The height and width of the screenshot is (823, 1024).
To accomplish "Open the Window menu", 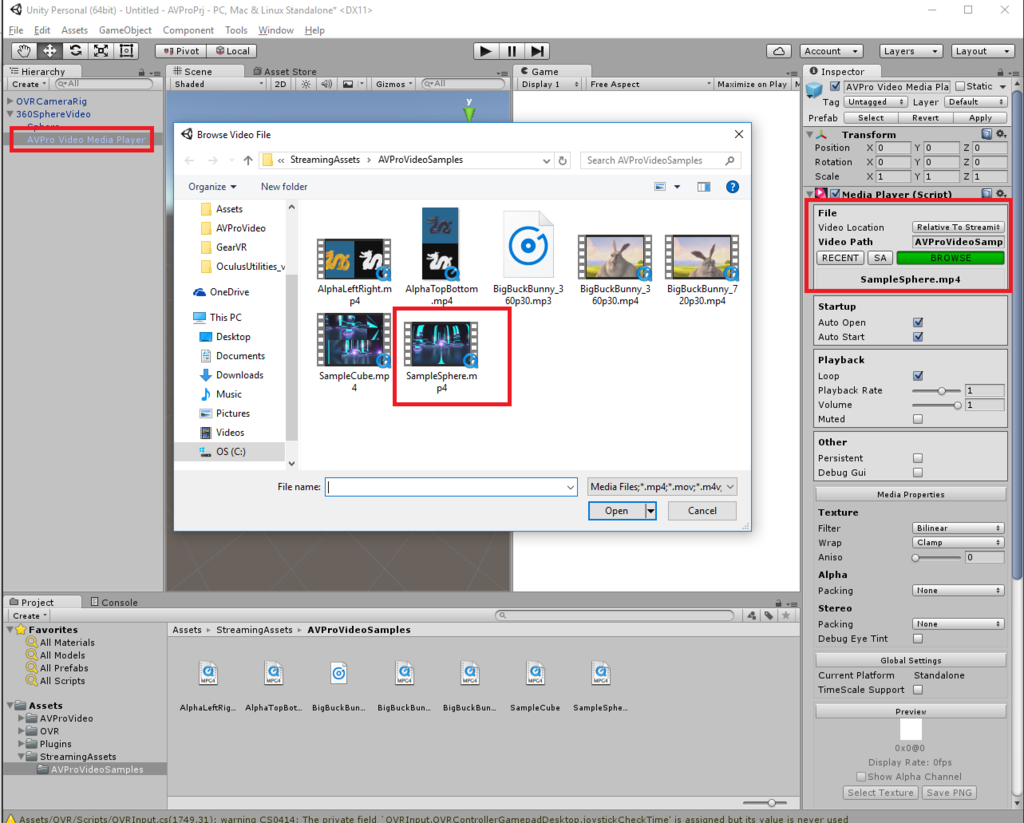I will 276,30.
